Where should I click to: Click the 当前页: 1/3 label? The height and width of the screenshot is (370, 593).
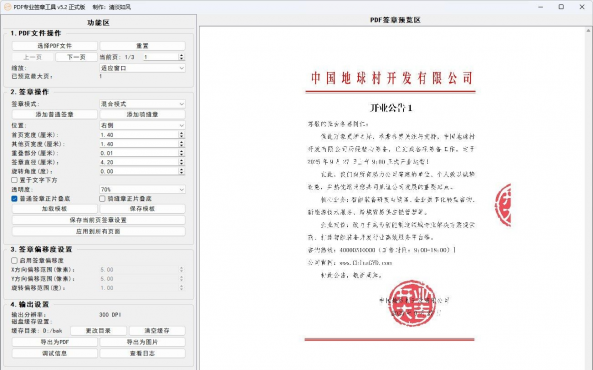tap(117, 57)
